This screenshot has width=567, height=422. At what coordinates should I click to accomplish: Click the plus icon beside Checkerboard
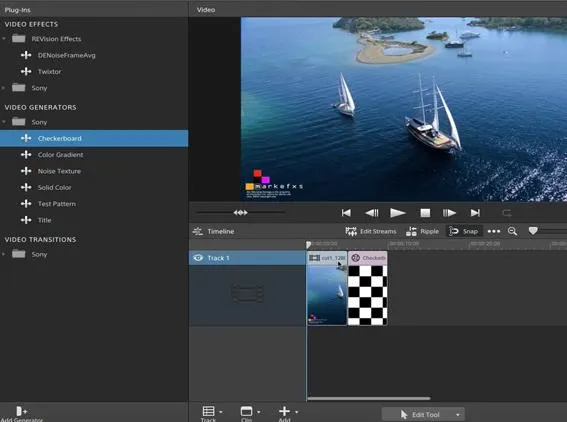(x=26, y=138)
